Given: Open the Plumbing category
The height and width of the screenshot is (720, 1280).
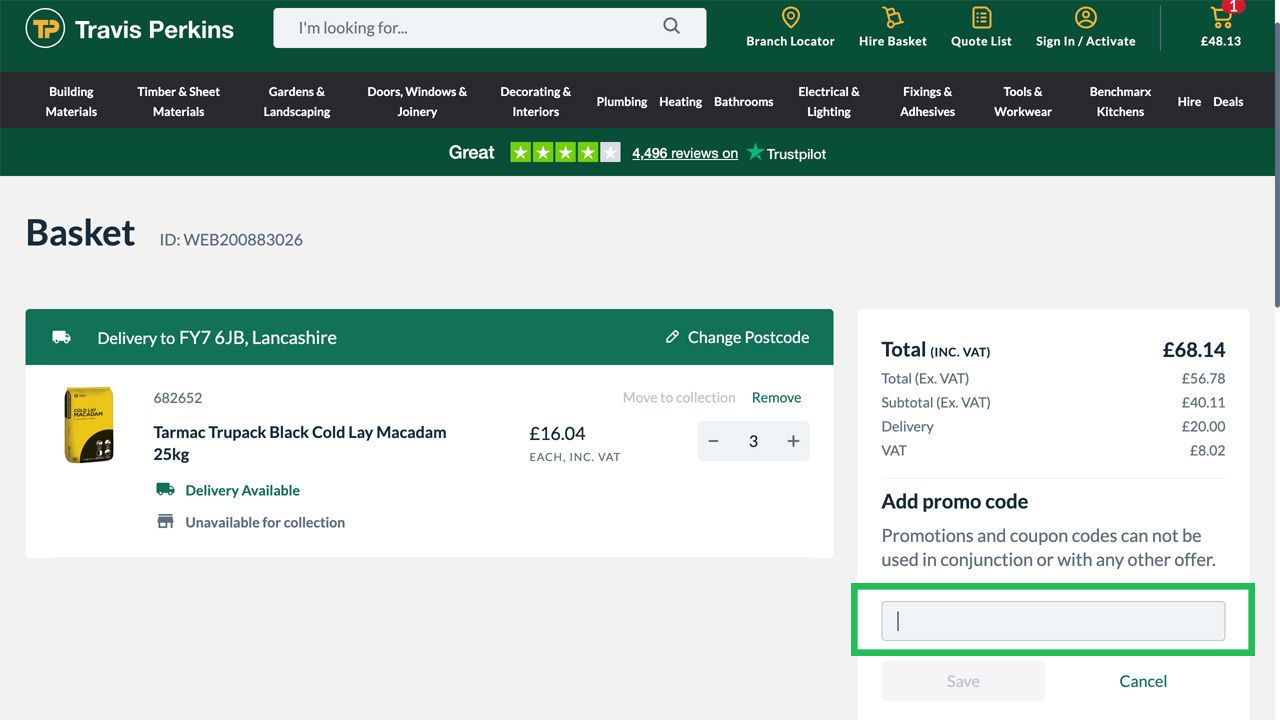Looking at the screenshot, I should [x=621, y=101].
